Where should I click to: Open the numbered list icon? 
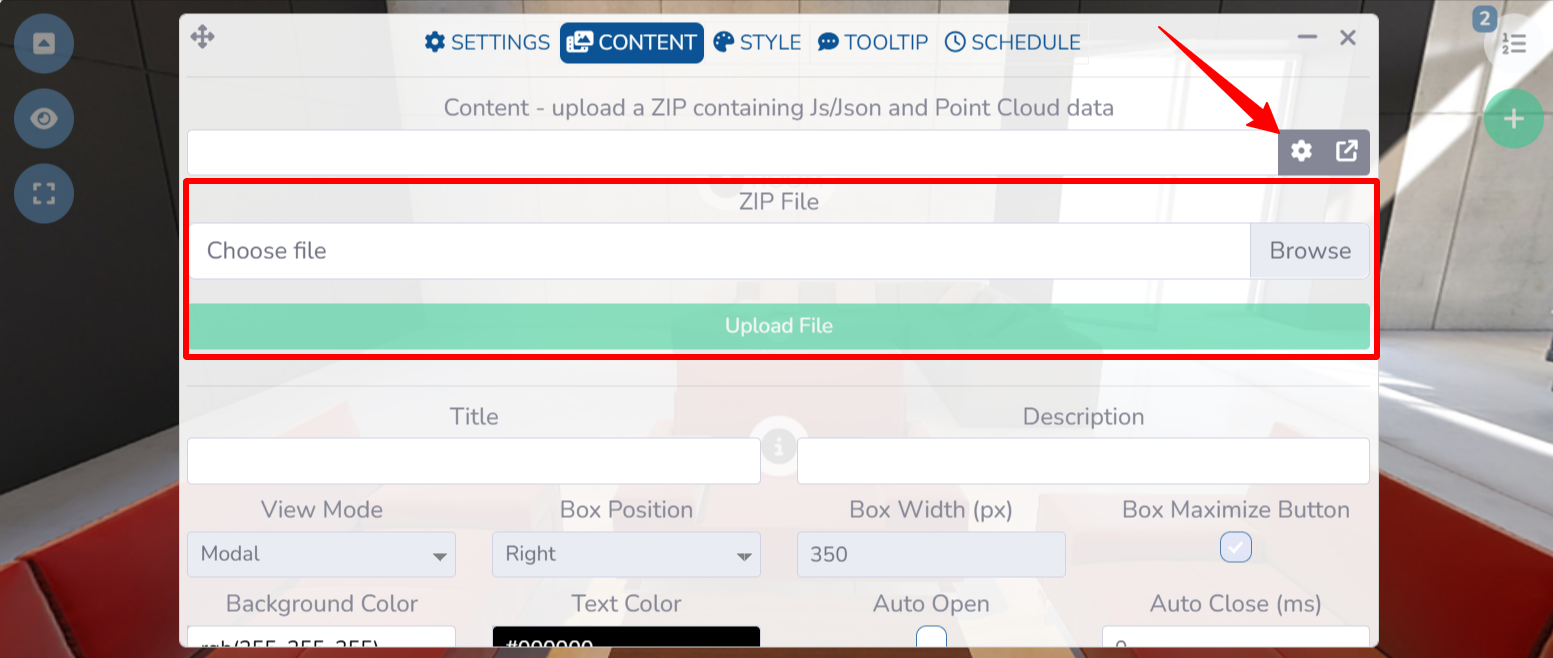pos(1513,44)
